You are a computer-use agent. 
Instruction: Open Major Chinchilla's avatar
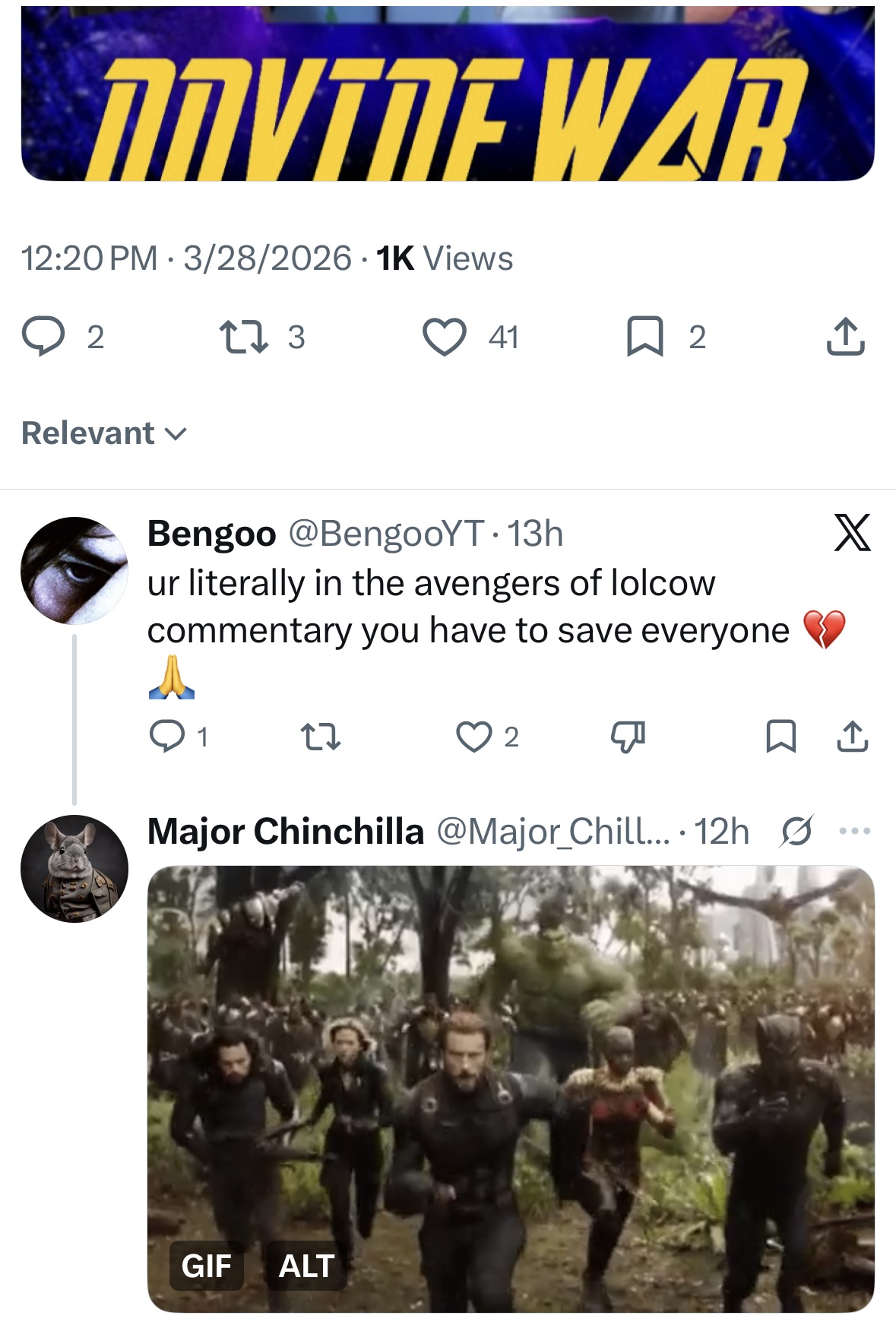pos(74,869)
